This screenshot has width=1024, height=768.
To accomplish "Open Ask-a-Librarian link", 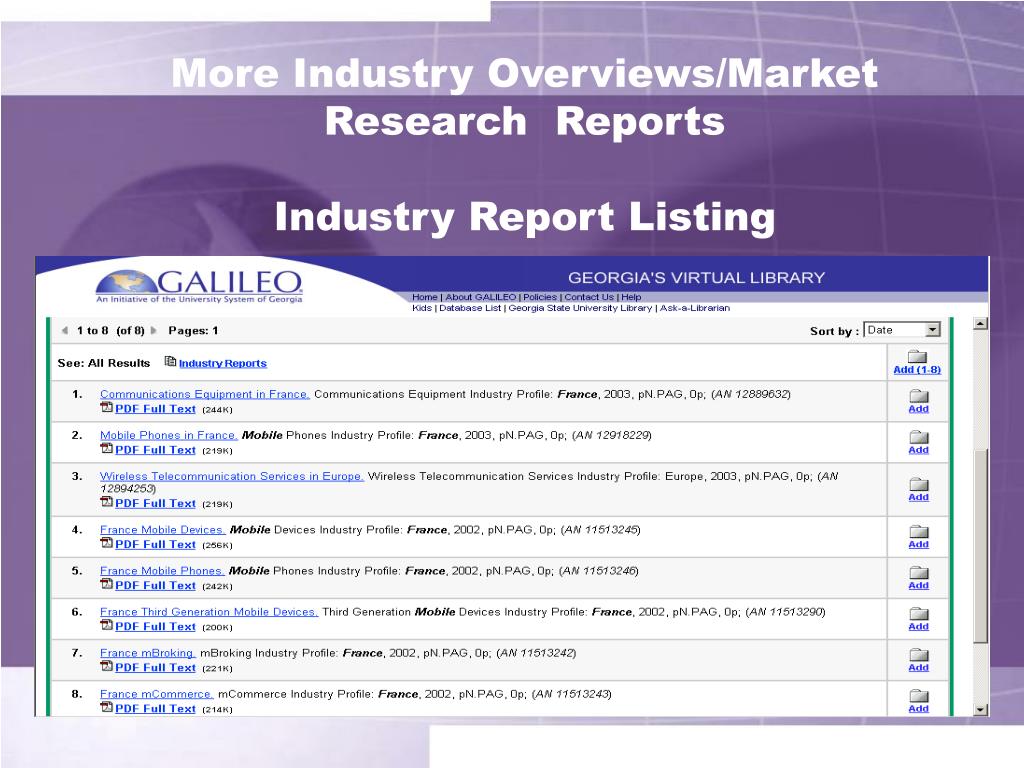I will [695, 308].
